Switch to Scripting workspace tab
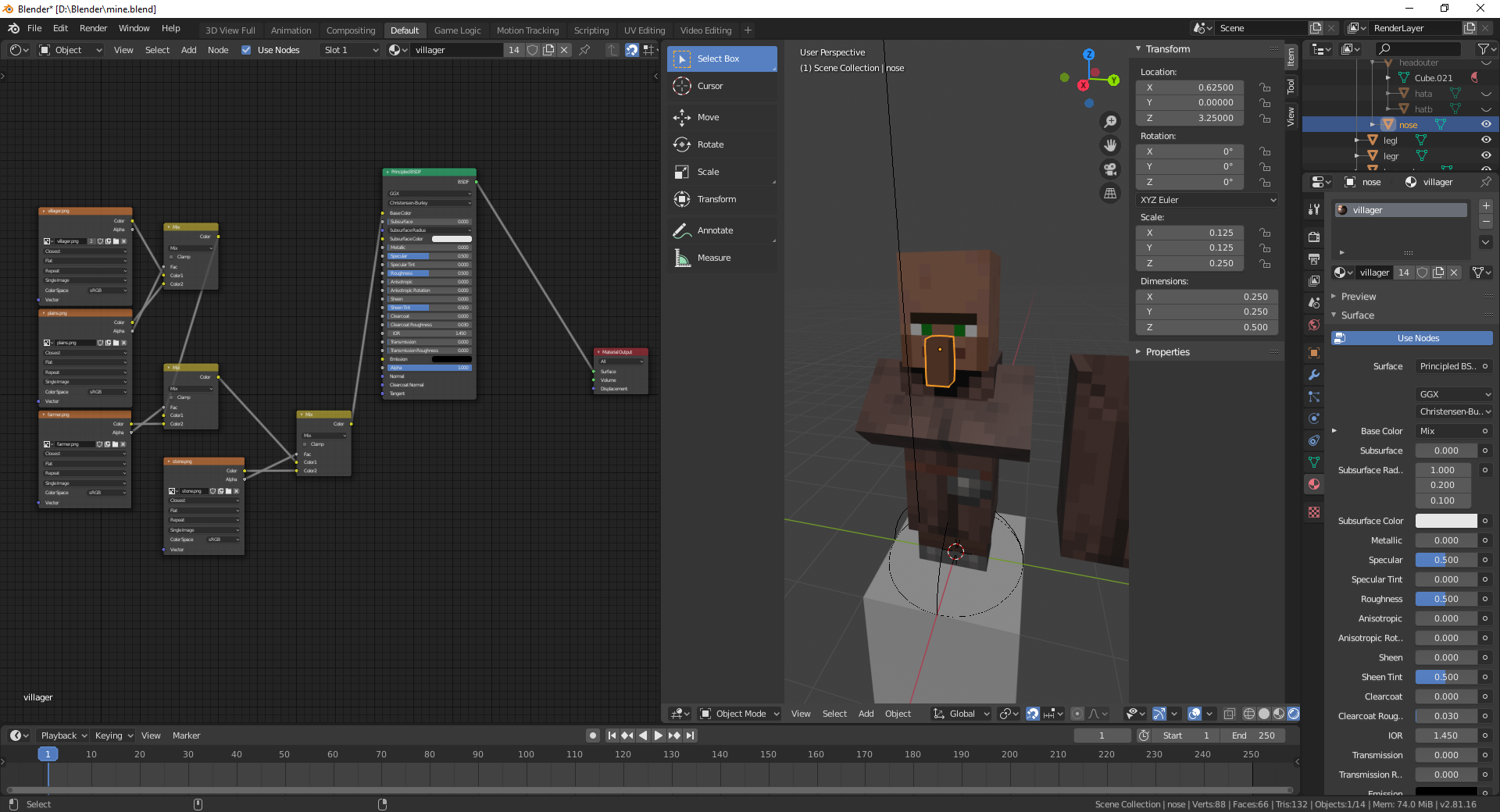1500x812 pixels. click(591, 30)
